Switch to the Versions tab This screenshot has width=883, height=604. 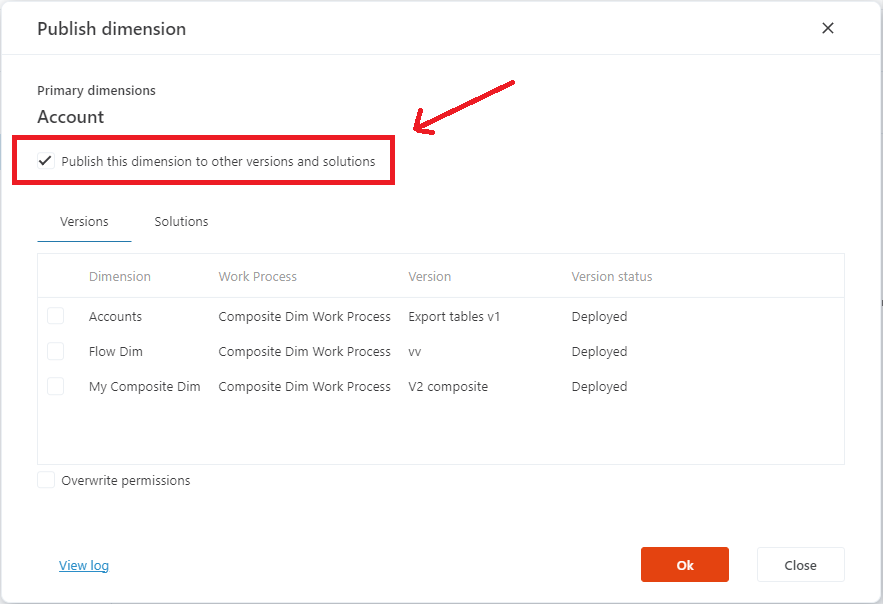(x=84, y=221)
